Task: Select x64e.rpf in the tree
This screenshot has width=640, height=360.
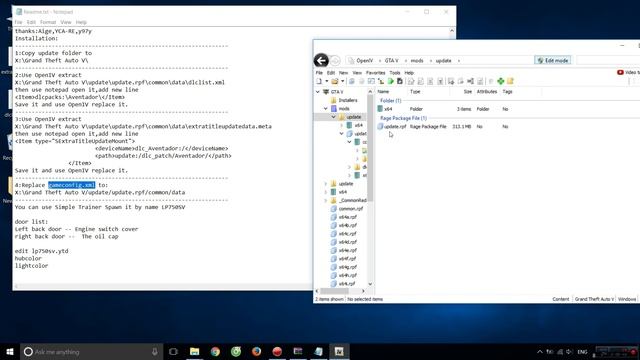Action: coord(348,250)
